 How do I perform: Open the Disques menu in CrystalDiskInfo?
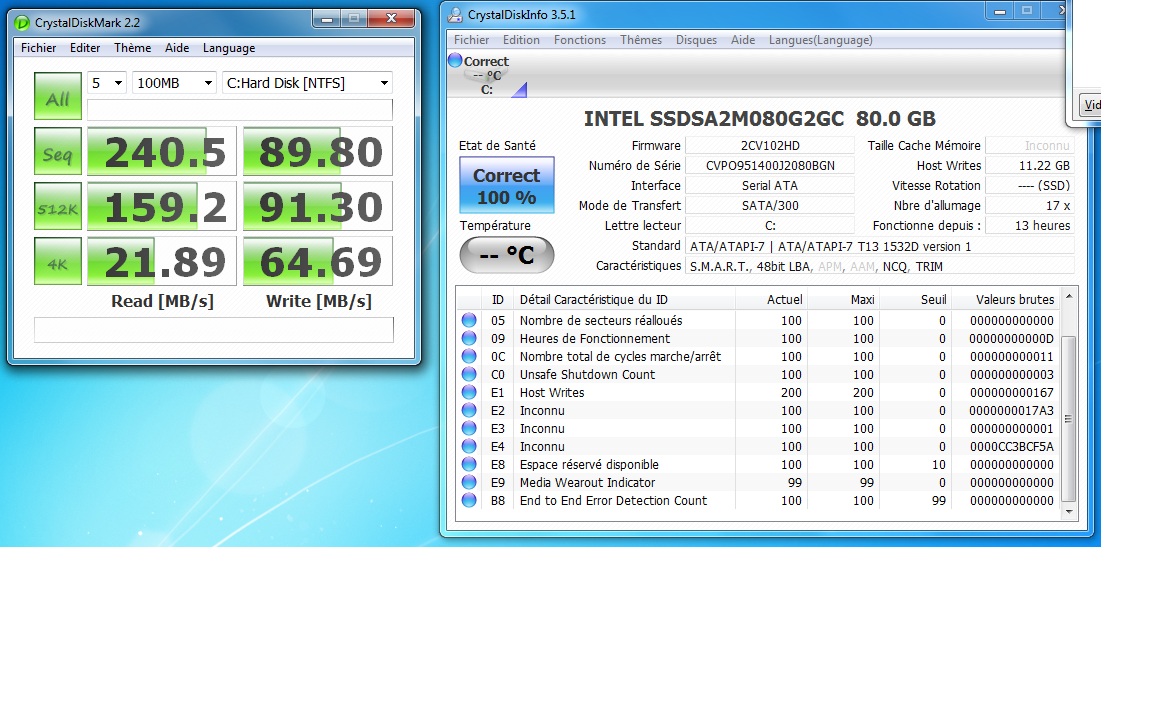tap(696, 40)
